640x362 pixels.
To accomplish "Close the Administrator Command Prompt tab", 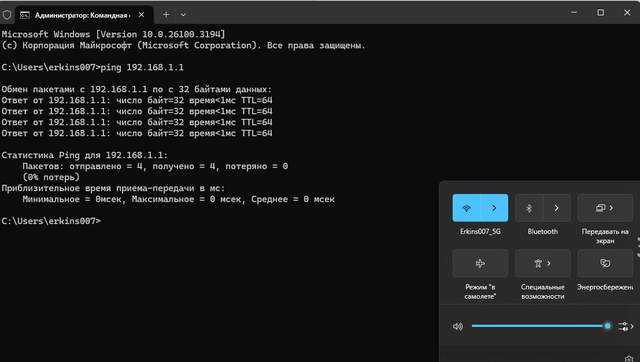I will [x=141, y=15].
